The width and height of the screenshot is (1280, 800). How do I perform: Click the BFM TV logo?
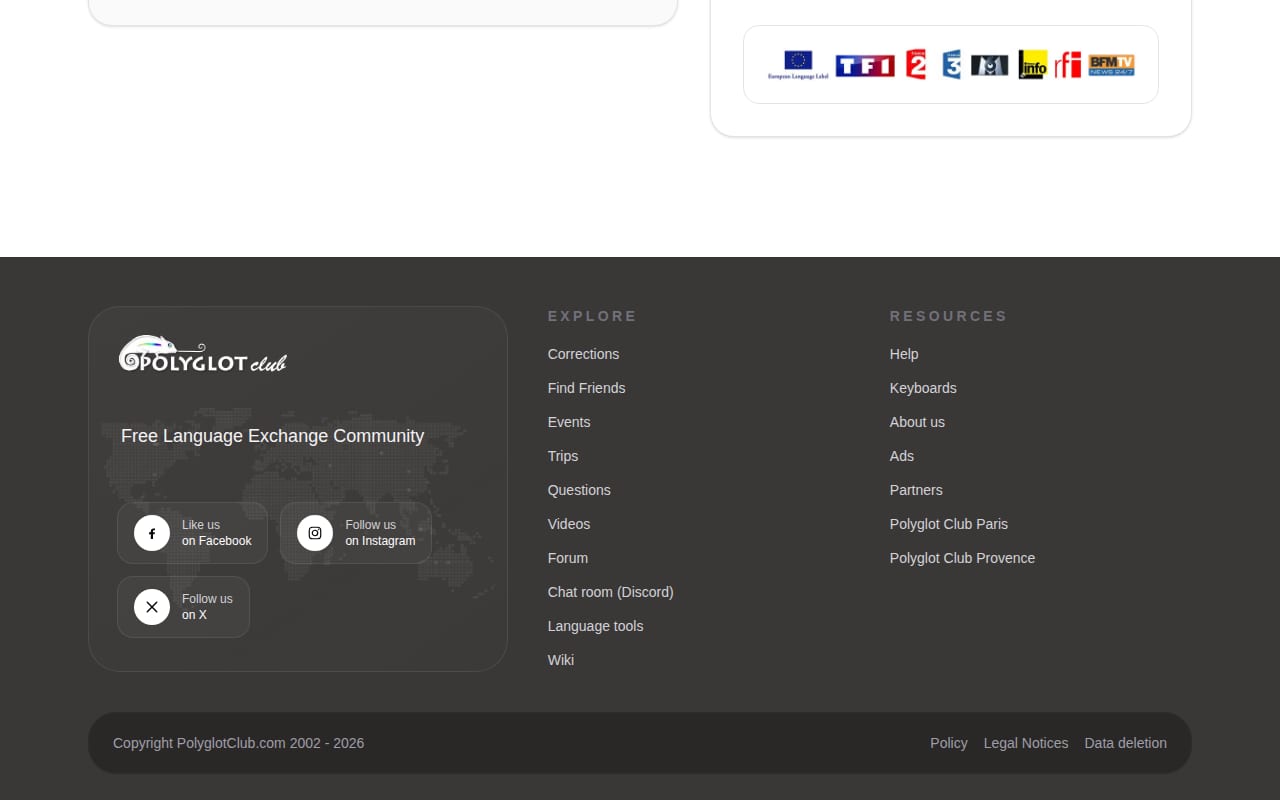coord(1112,65)
